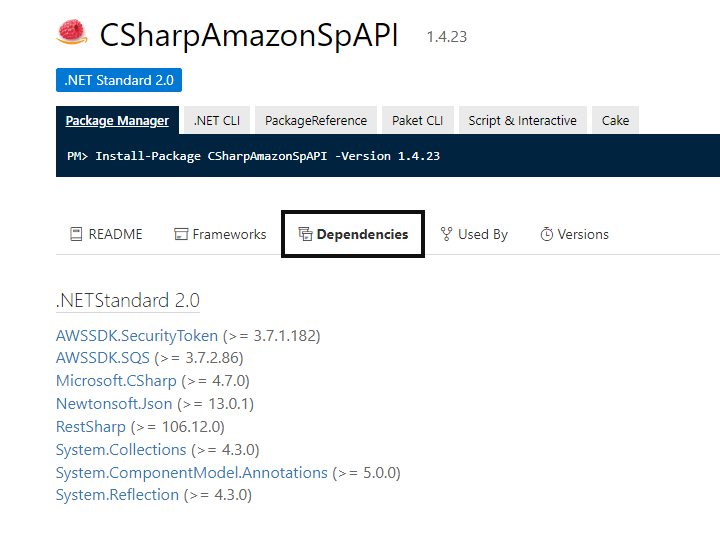Click the CSharpAmazonSpAPI package logo icon
The width and height of the screenshot is (720, 542).
72,34
